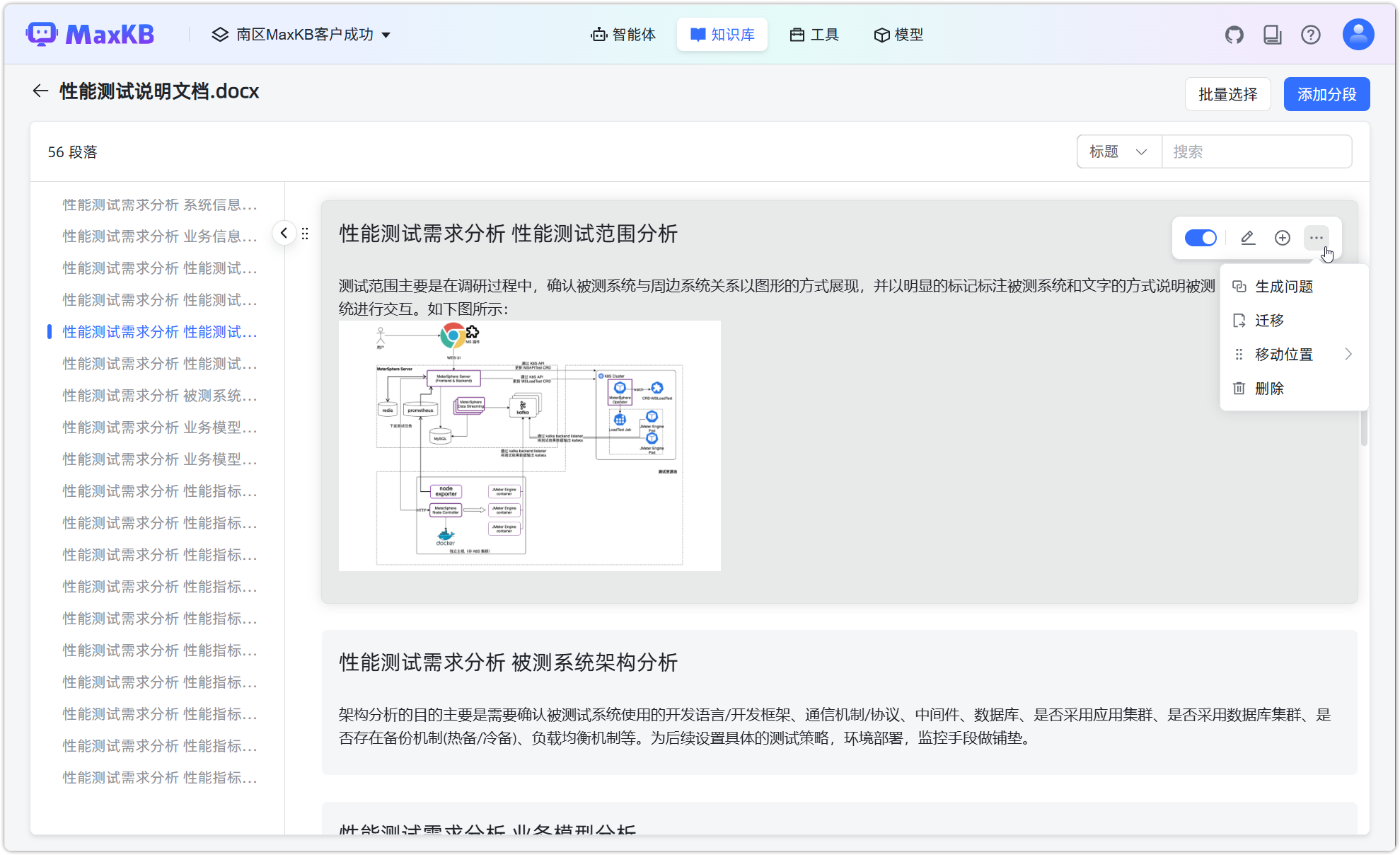This screenshot has width=1400, height=855.
Task: Select the 性能测试需求分析 被测系统 sidebar item
Action: coord(159,395)
